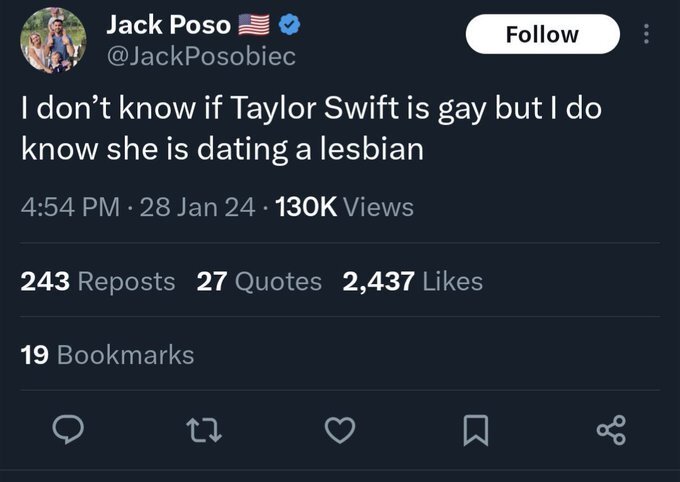680x482 pixels.
Task: Open the share icon options
Action: click(x=611, y=432)
